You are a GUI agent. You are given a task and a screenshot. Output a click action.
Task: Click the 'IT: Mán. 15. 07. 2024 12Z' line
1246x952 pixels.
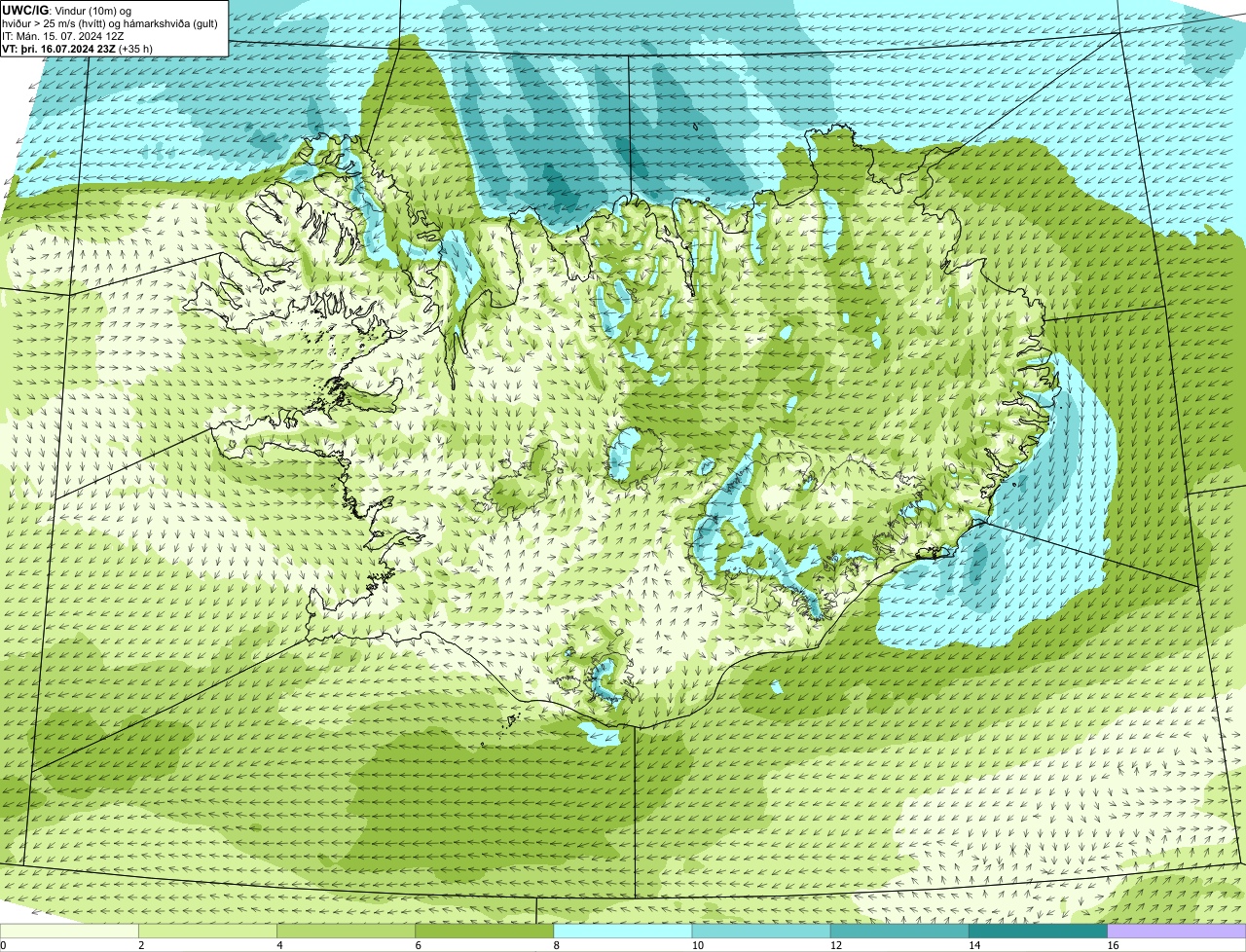point(62,35)
